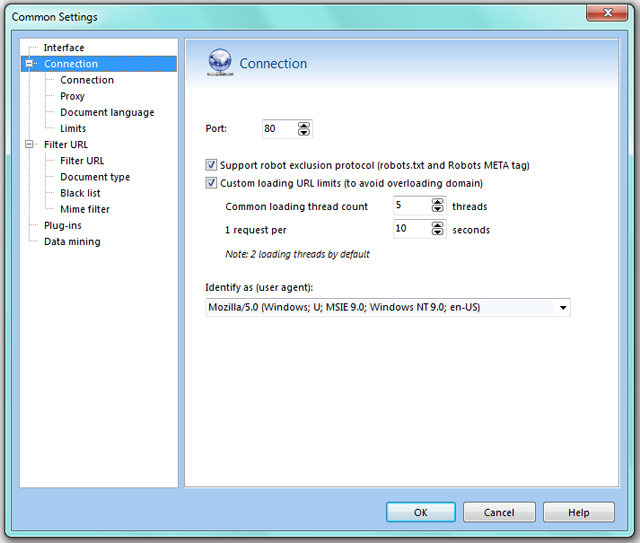640x543 pixels.
Task: Click the Connection globe icon
Action: tap(220, 62)
